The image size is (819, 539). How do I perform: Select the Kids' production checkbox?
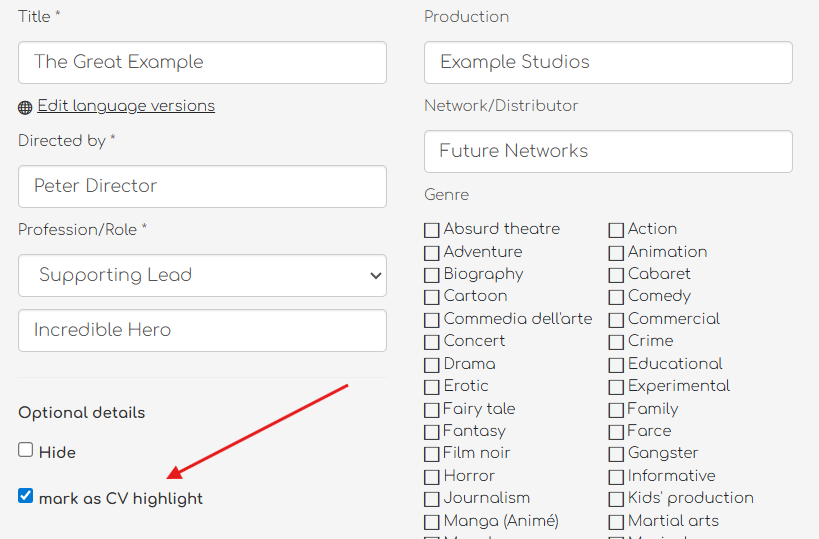click(x=616, y=499)
